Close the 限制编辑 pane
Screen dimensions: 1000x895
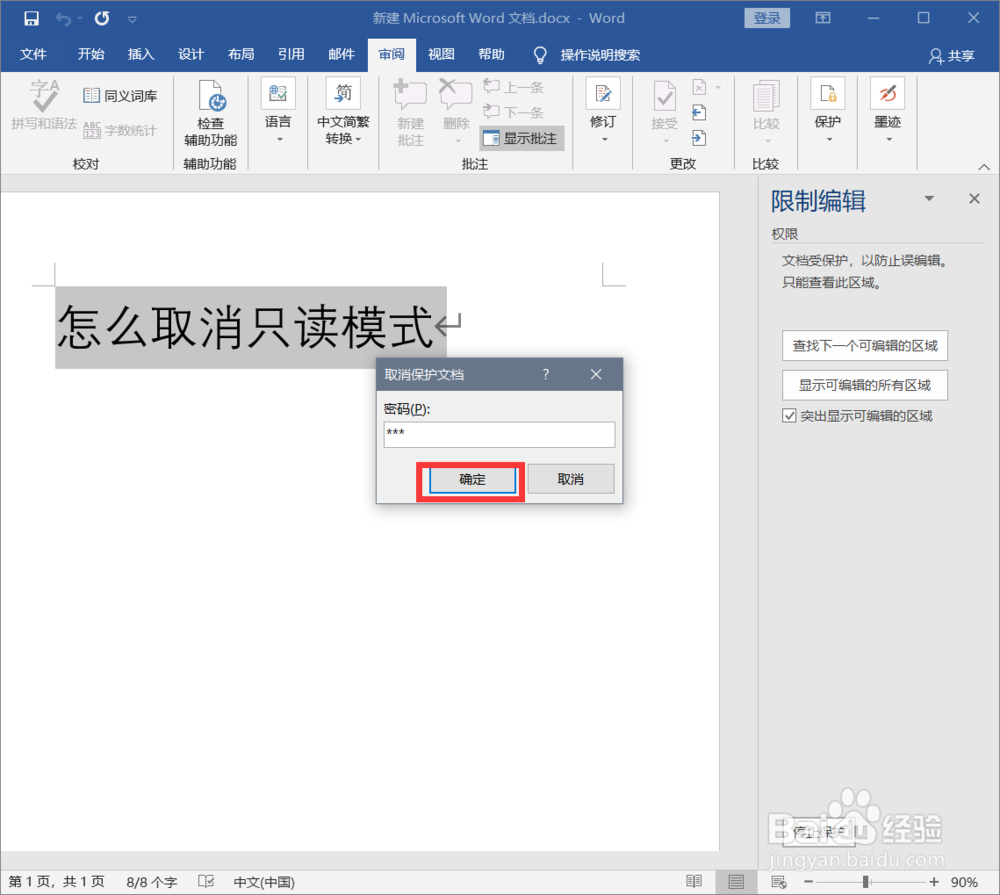coord(974,198)
